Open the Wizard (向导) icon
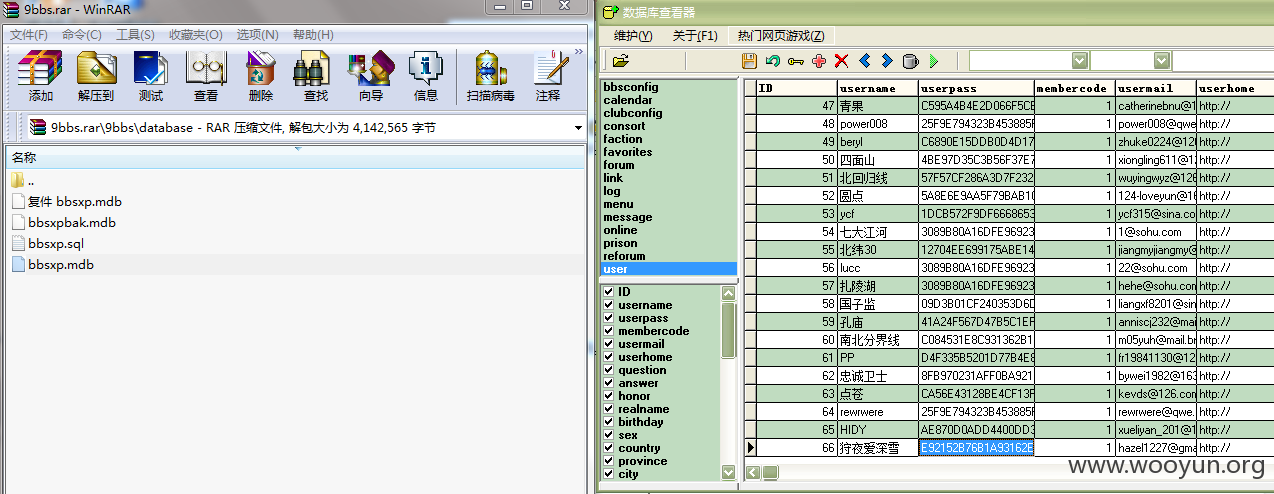Screen dimensions: 1274x494 (x=371, y=68)
